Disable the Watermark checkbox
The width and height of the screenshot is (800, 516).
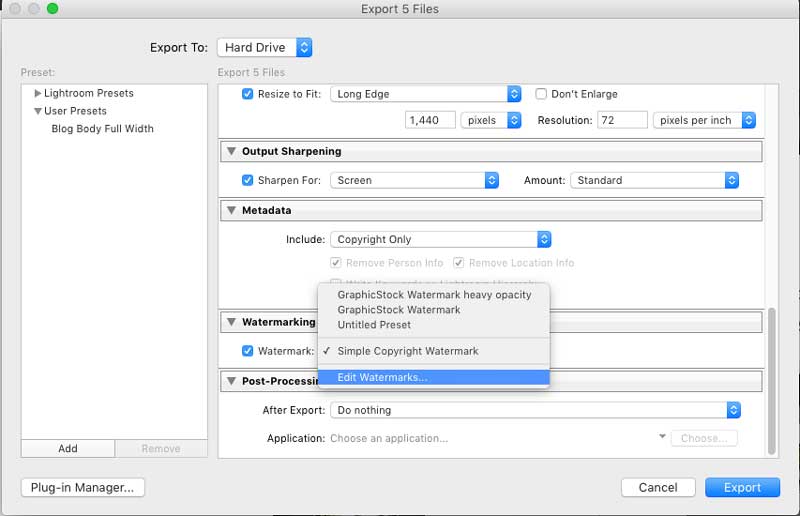click(x=248, y=351)
